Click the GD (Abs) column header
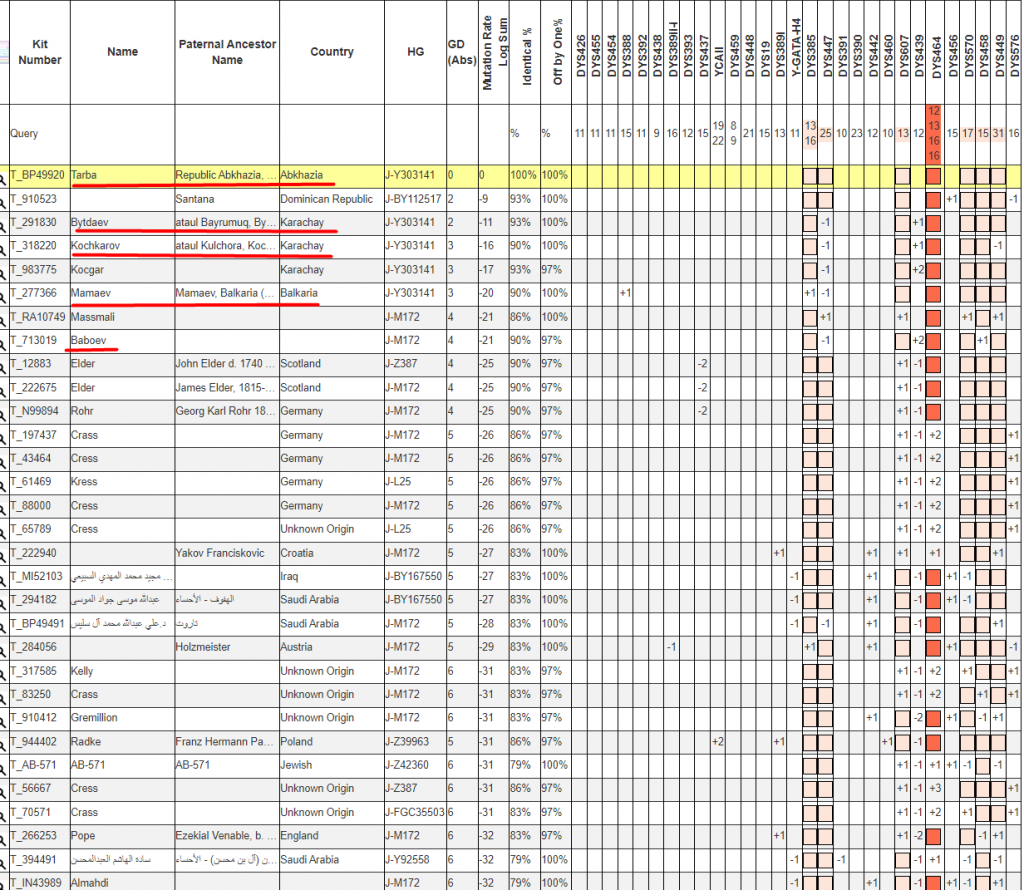Screen dimensions: 1024x890 [x=456, y=52]
